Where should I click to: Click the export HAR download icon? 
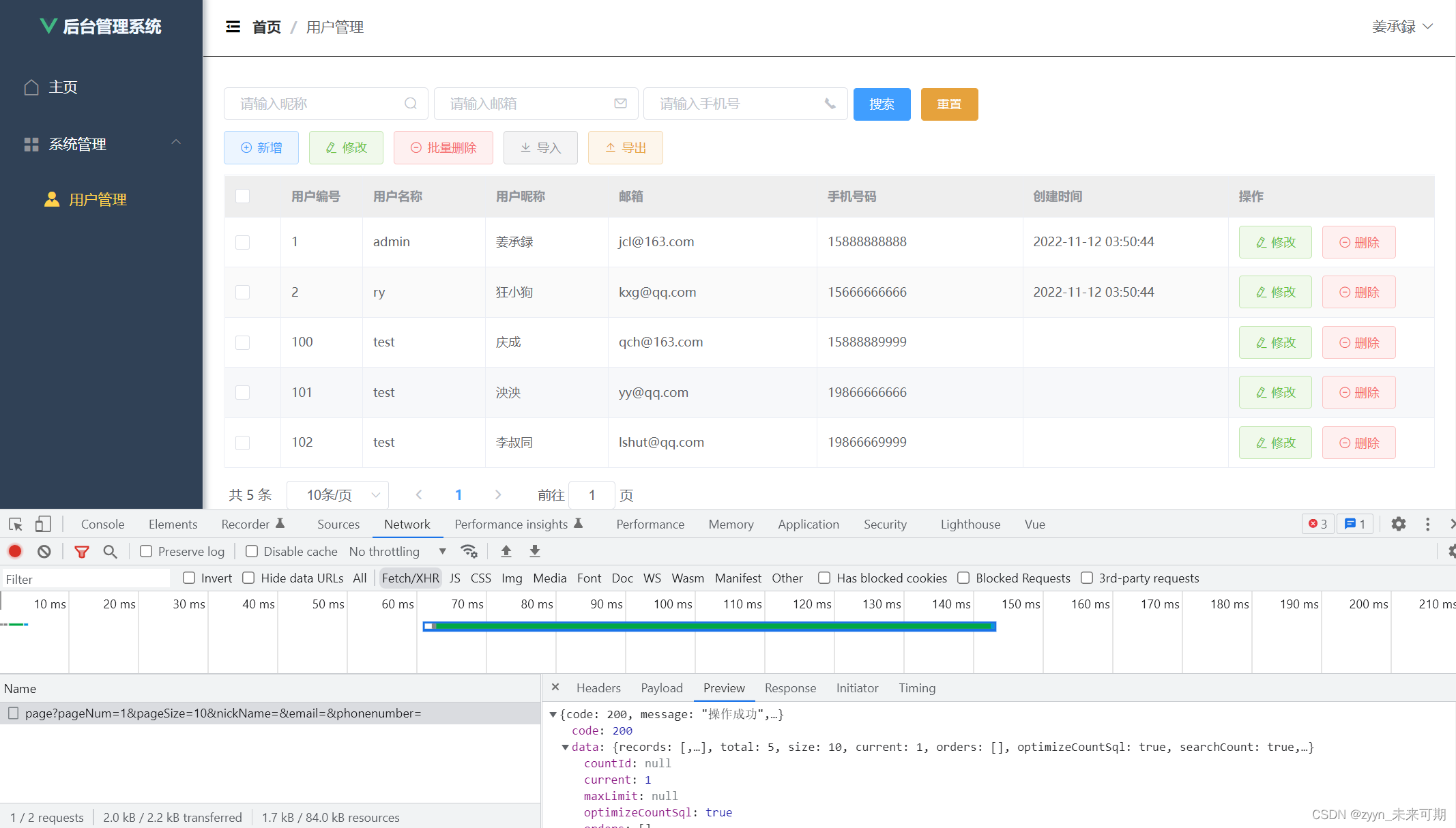coord(535,551)
